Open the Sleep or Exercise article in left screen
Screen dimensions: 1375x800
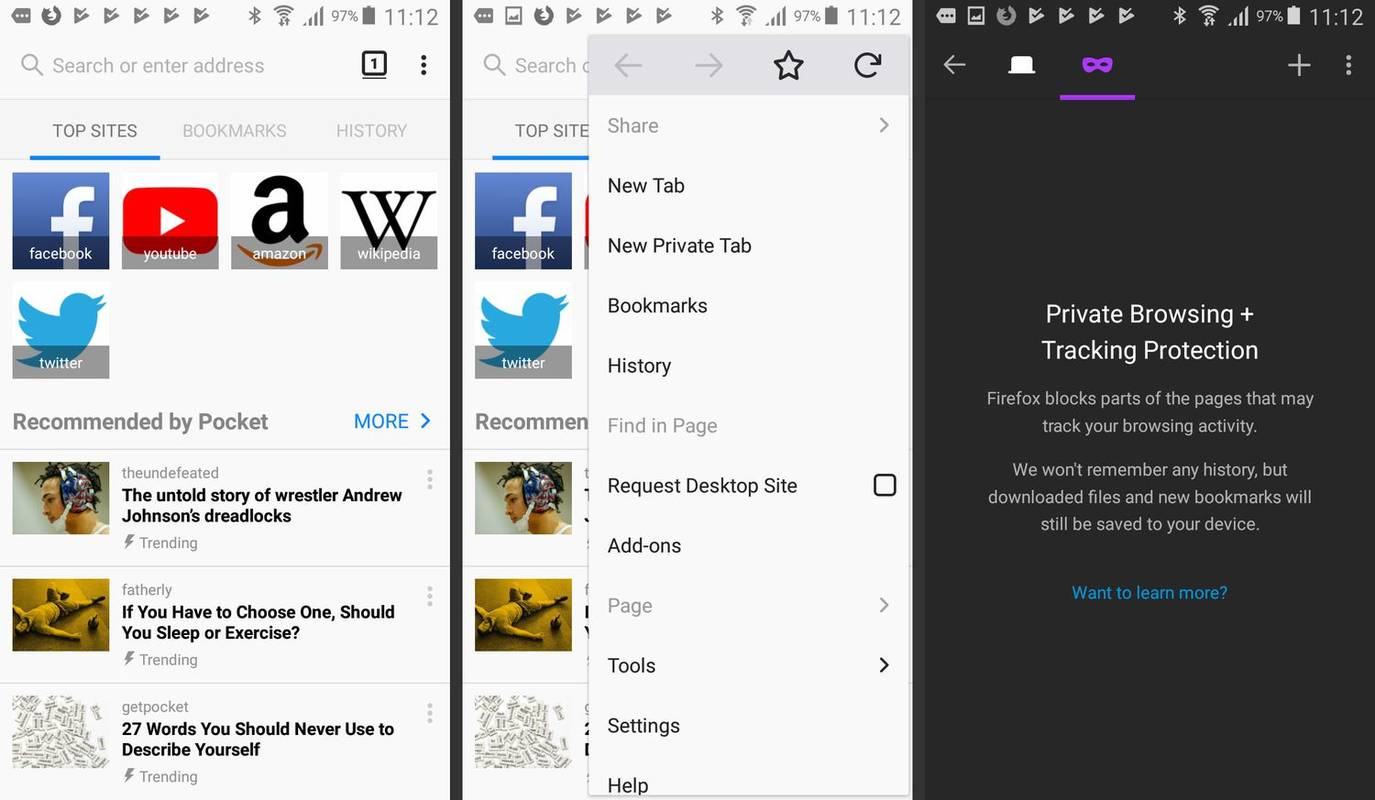coord(258,622)
